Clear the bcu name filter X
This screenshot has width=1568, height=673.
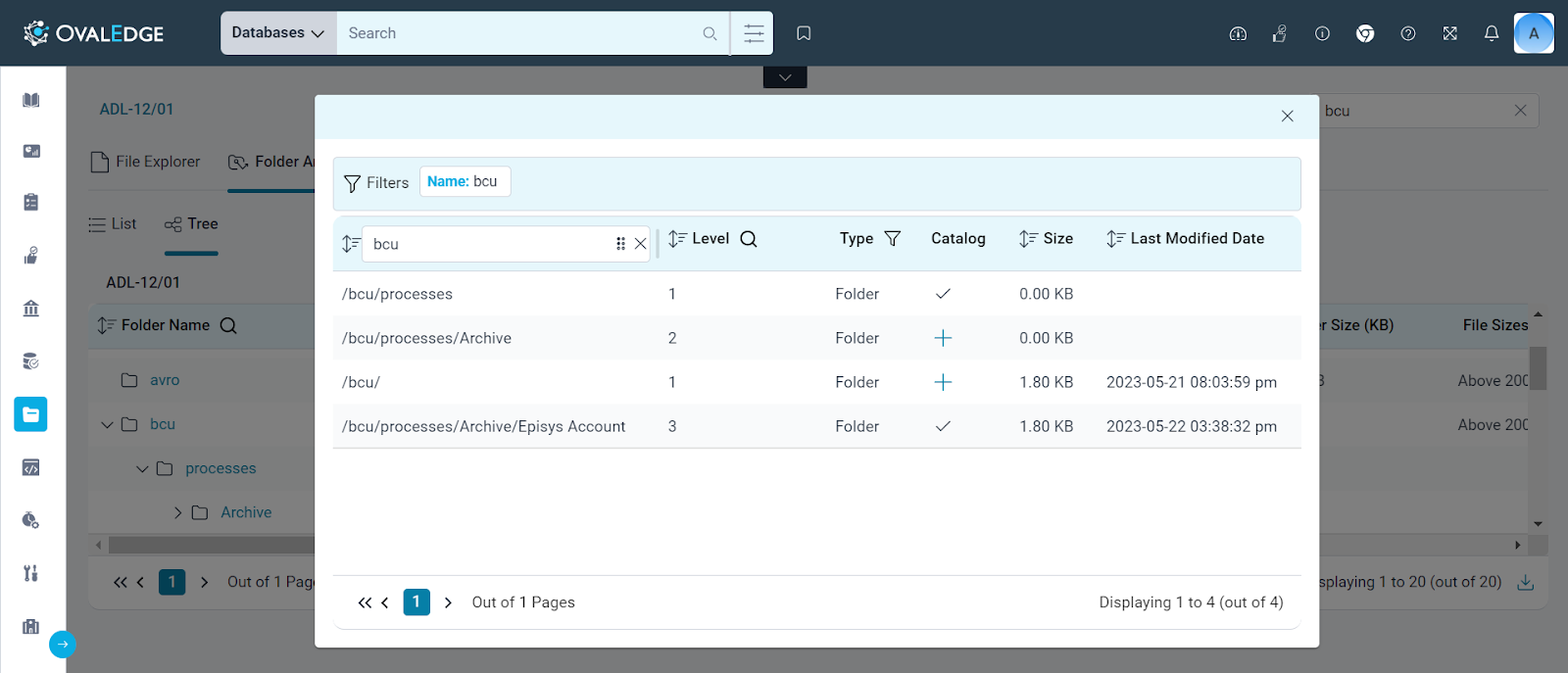(641, 244)
